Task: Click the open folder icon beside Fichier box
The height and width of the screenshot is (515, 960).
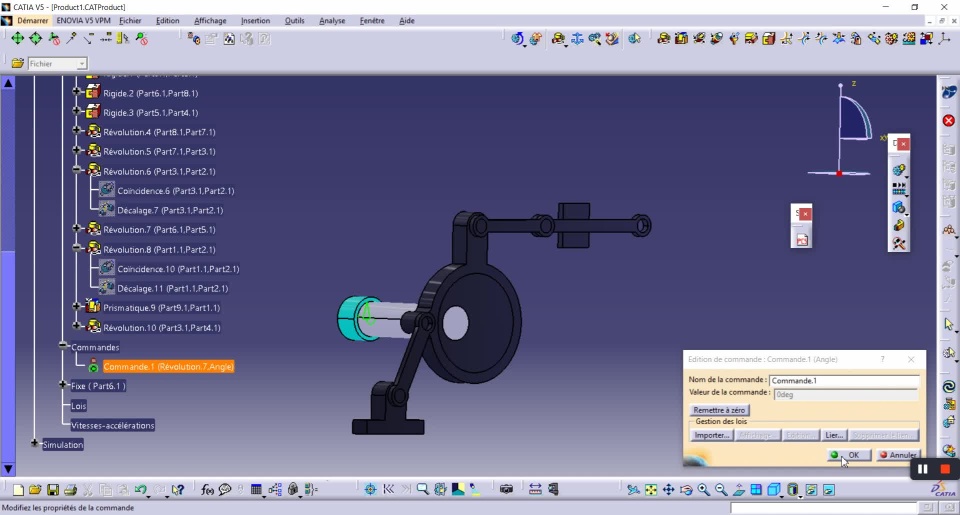Action: tap(18, 63)
